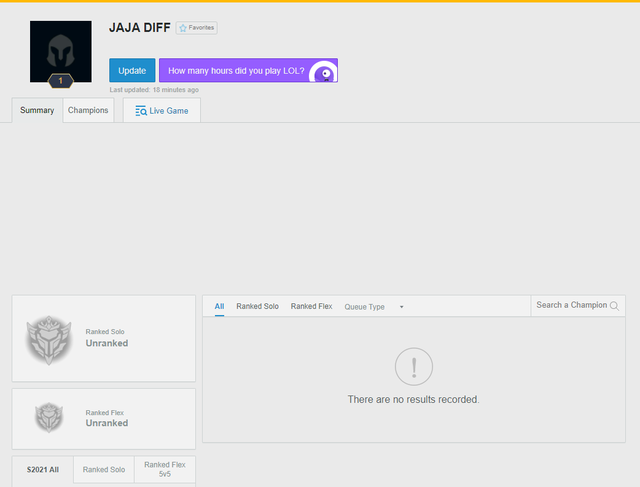Click the helmet profile avatar icon
640x487 pixels.
click(x=61, y=50)
